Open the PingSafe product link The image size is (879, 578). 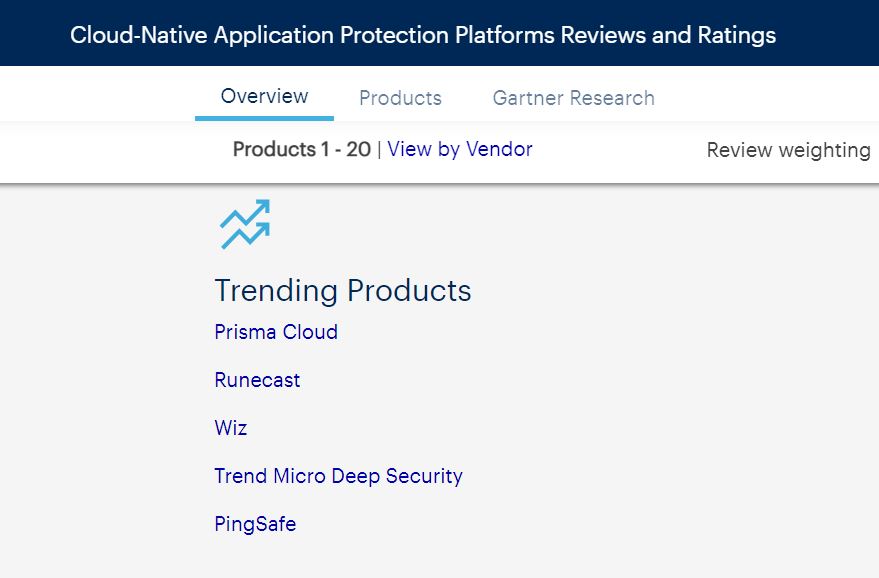point(255,524)
